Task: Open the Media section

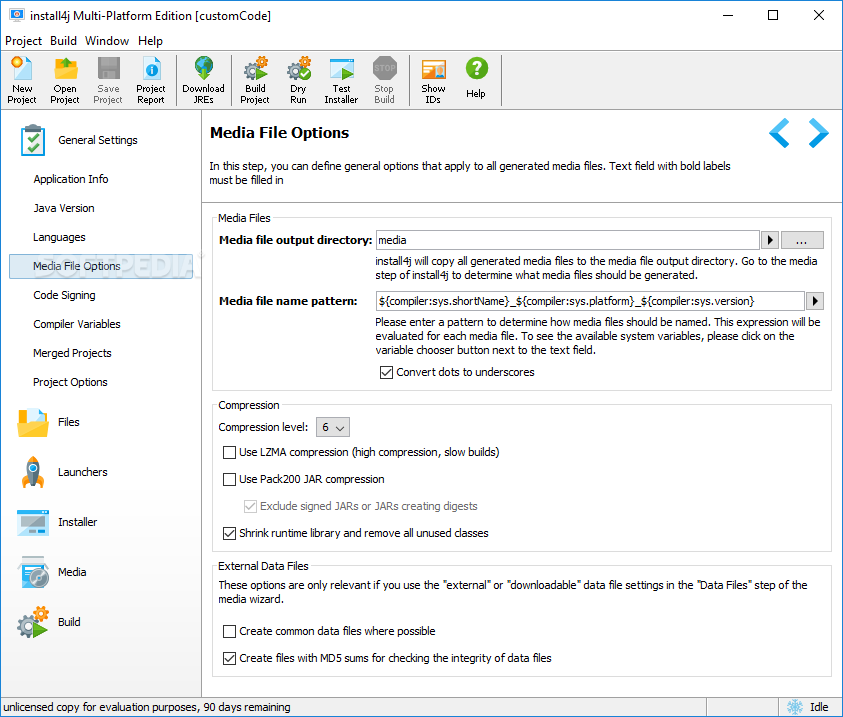Action: point(52,572)
